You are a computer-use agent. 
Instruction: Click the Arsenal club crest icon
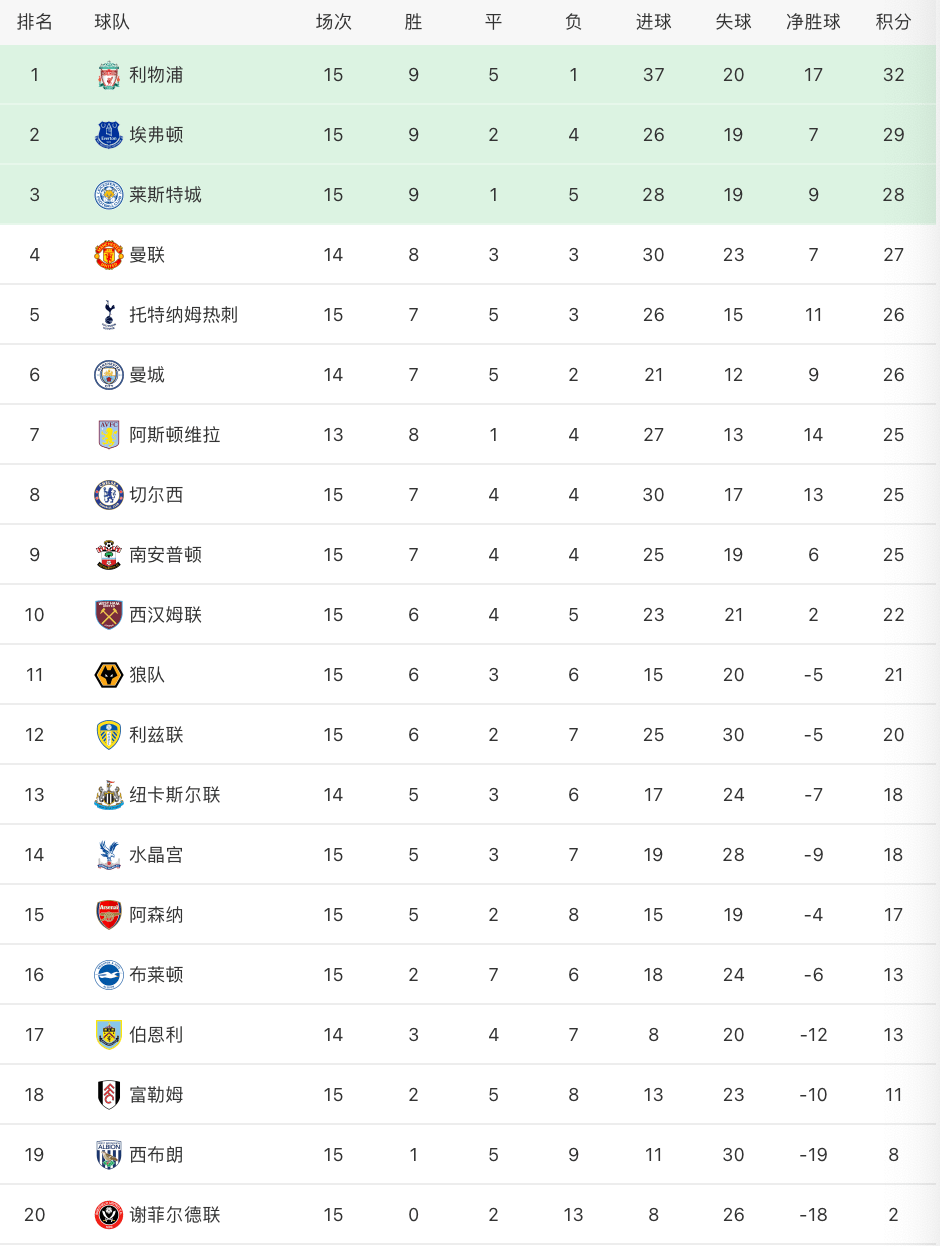(109, 915)
